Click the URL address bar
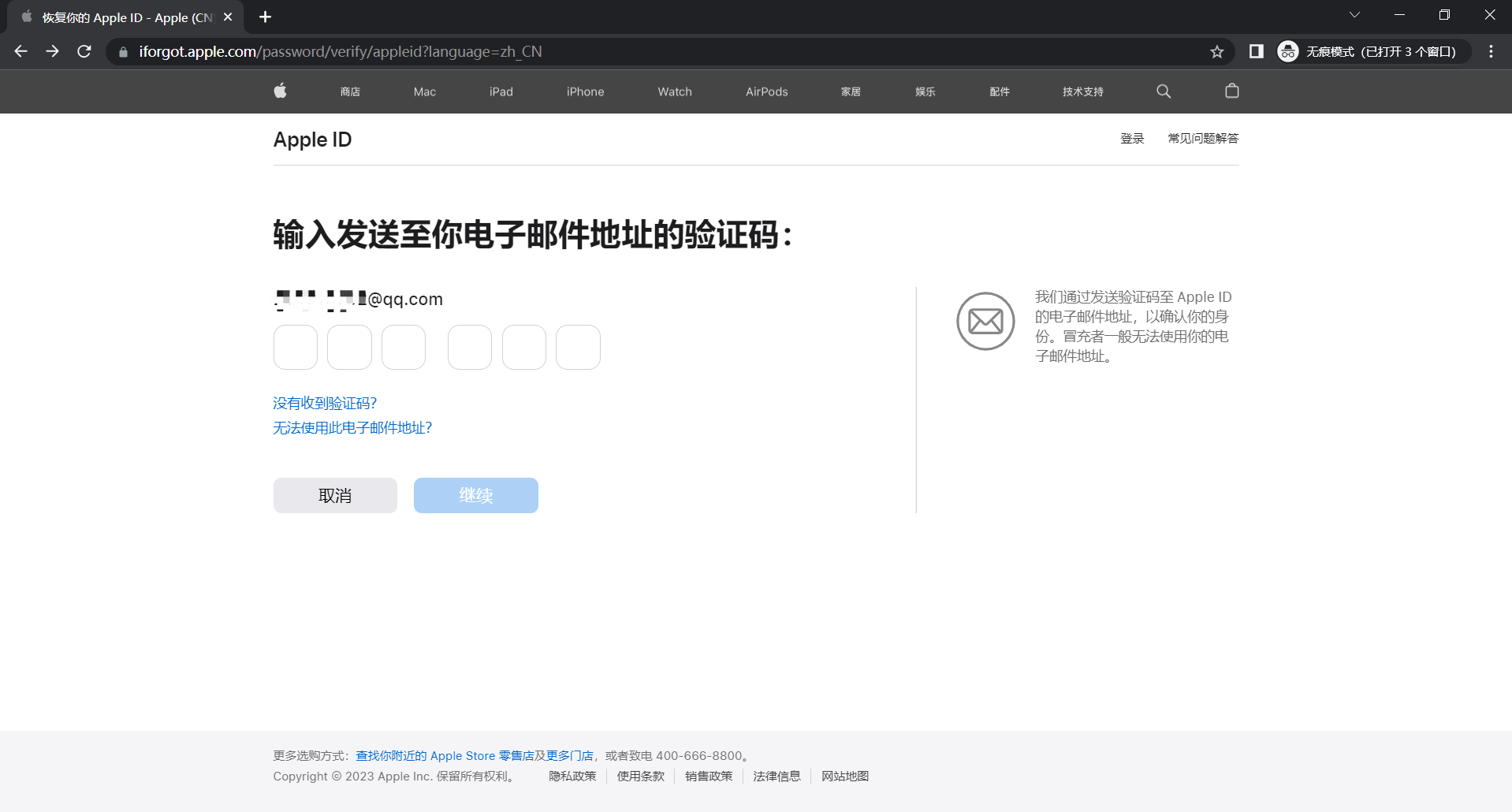This screenshot has height=812, width=1512. (x=670, y=51)
